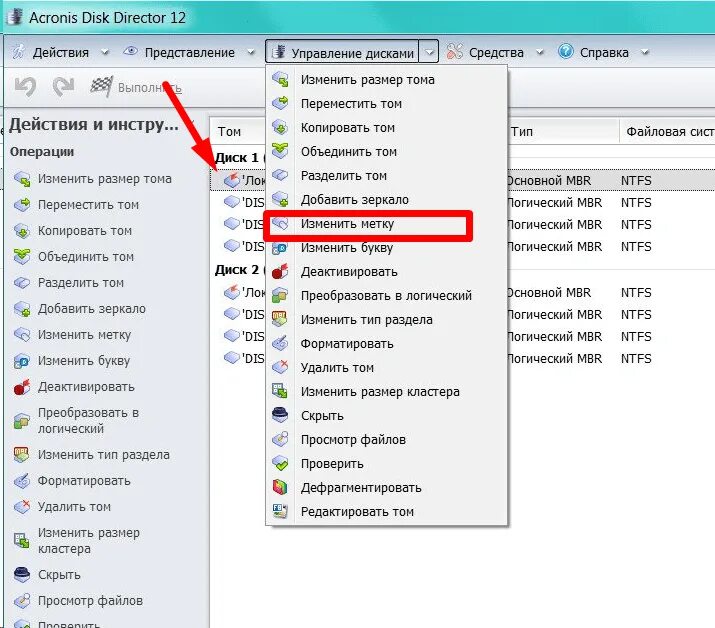Click the hide volume hat icon in menu
Image resolution: width=715 pixels, height=628 pixels.
pos(280,415)
